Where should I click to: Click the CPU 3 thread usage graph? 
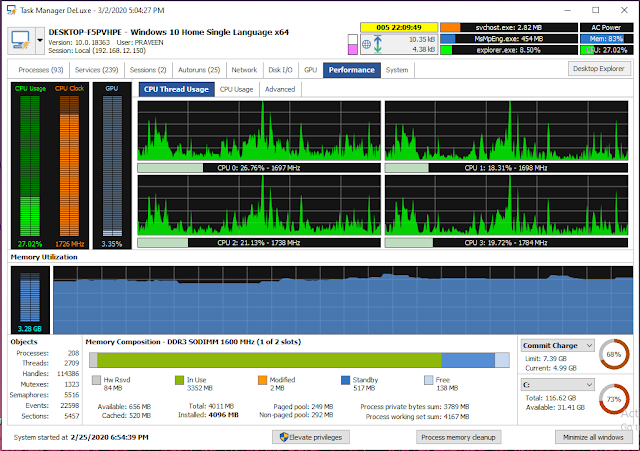point(506,205)
